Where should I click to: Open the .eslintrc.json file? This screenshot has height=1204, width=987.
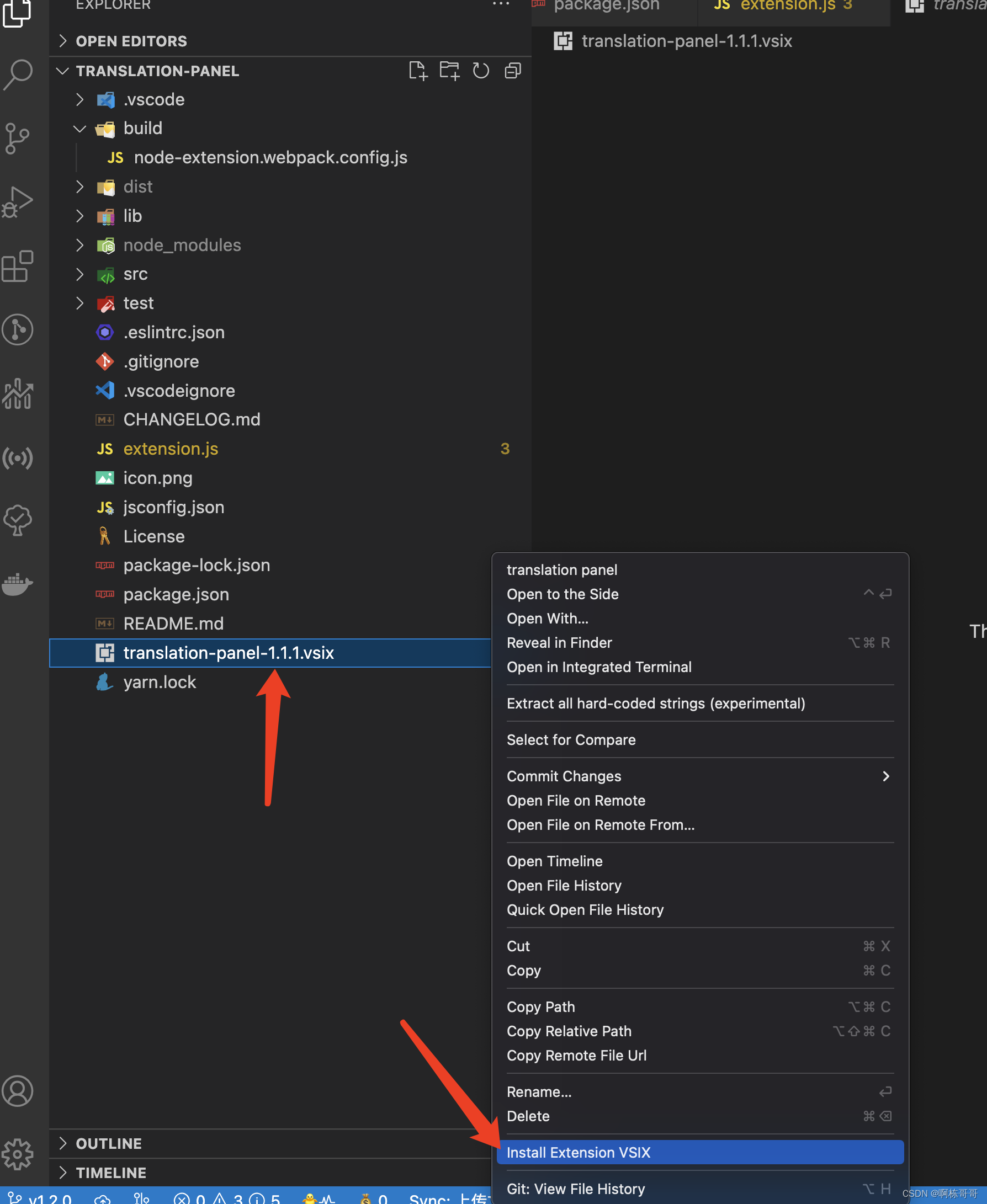pos(290,332)
